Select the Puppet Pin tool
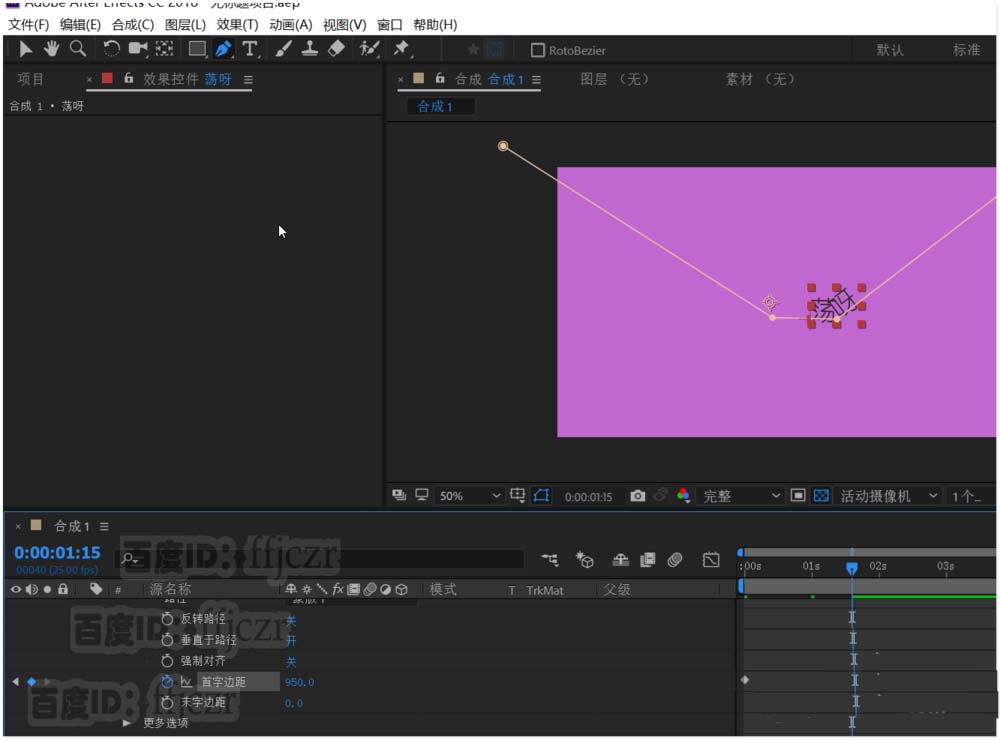Image resolution: width=1000 pixels, height=740 pixels. [402, 49]
